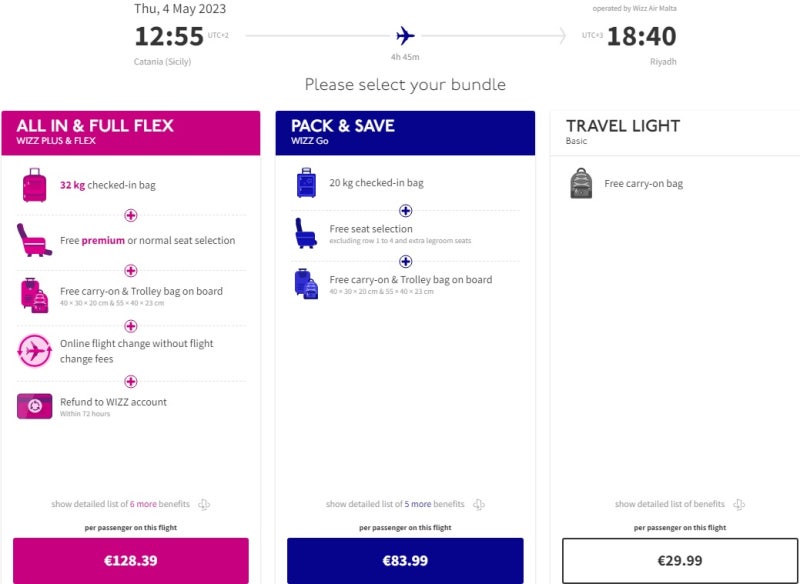
Task: Choose the €128.39 bundle price button
Action: pyautogui.click(x=131, y=560)
